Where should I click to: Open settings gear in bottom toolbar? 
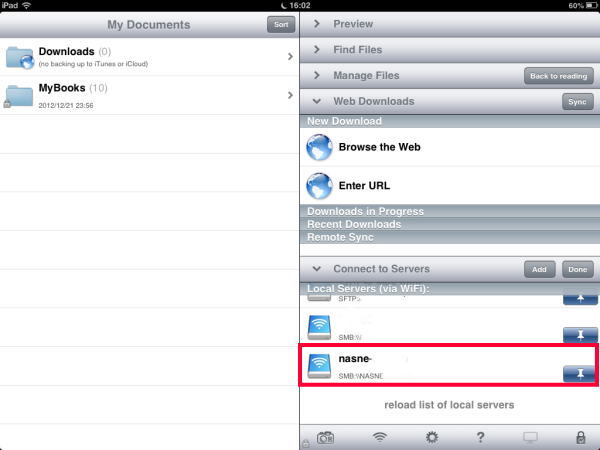tap(432, 437)
